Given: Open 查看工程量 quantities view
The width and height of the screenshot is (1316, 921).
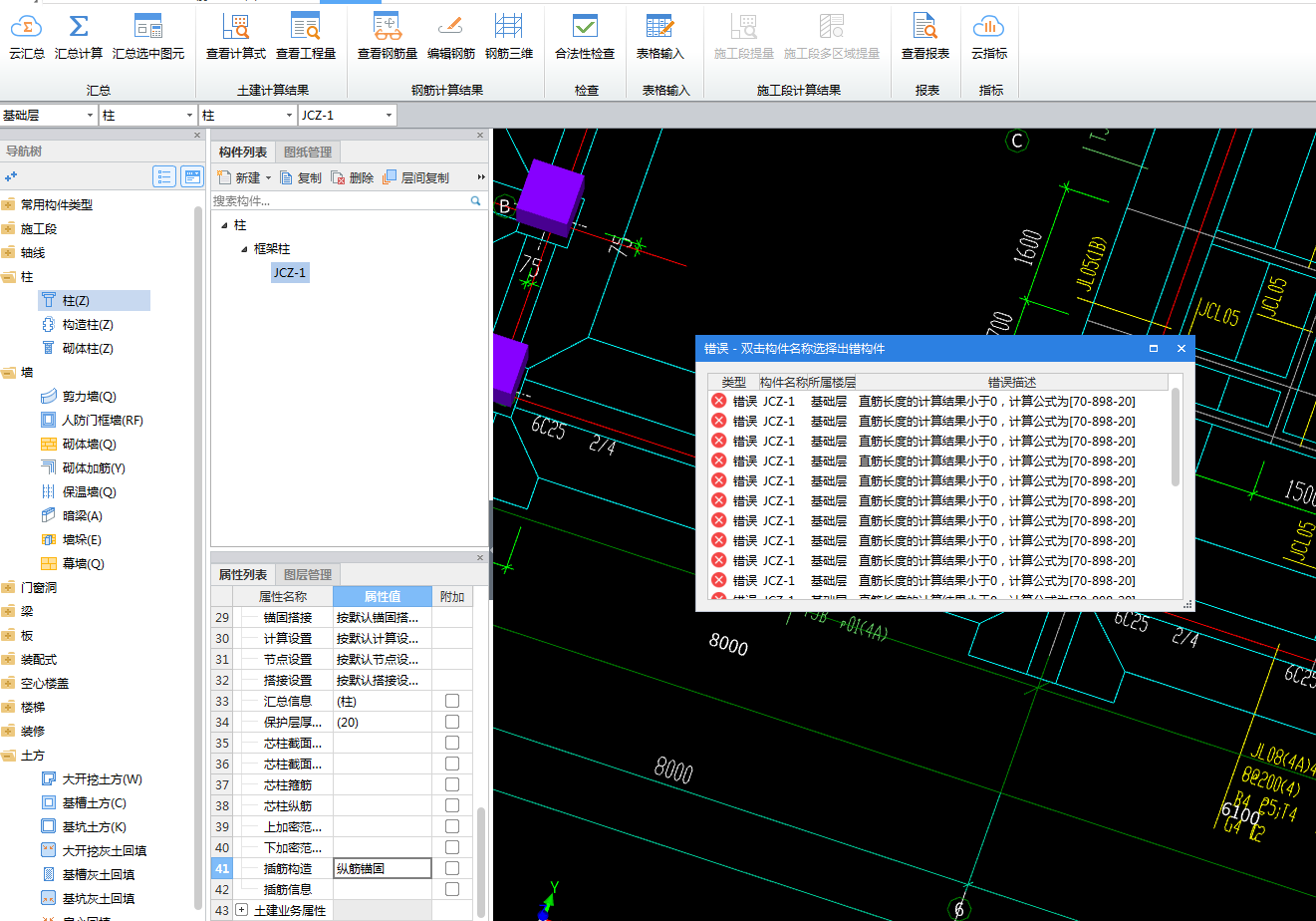Looking at the screenshot, I should coord(306,37).
